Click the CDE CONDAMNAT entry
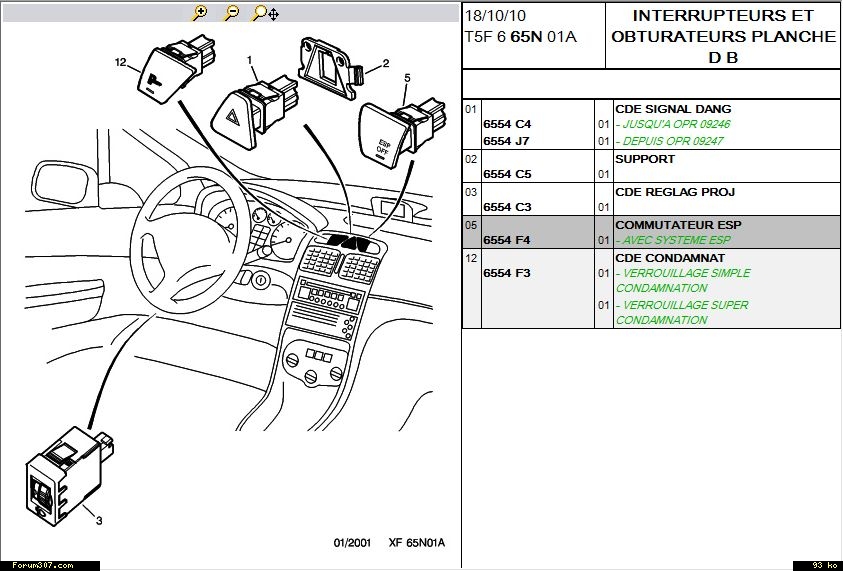The height and width of the screenshot is (571, 843). (x=663, y=257)
